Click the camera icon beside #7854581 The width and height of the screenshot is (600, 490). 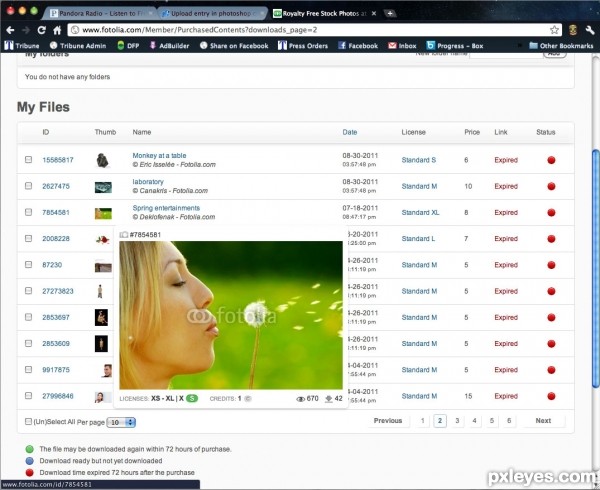[124, 234]
